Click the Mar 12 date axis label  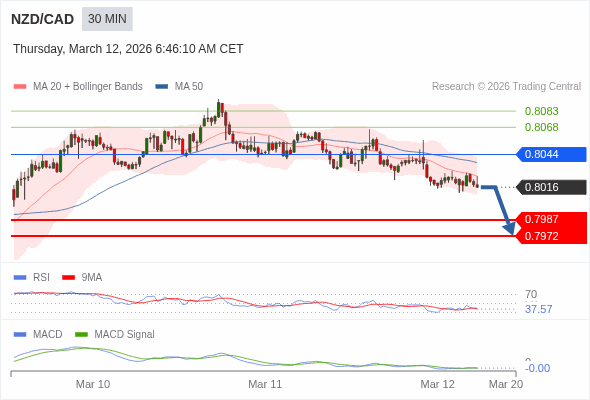(x=437, y=384)
